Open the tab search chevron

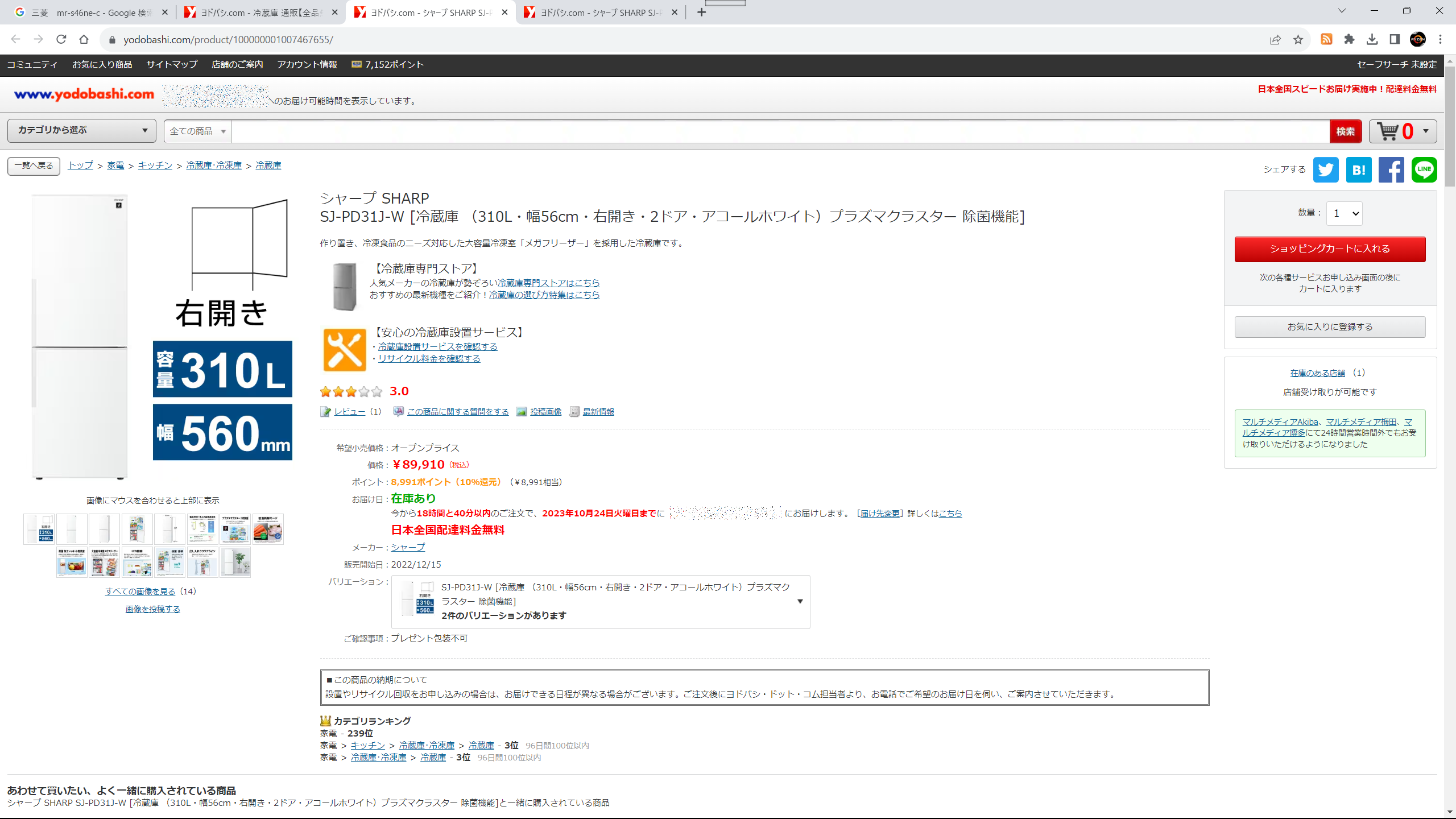(1342, 11)
